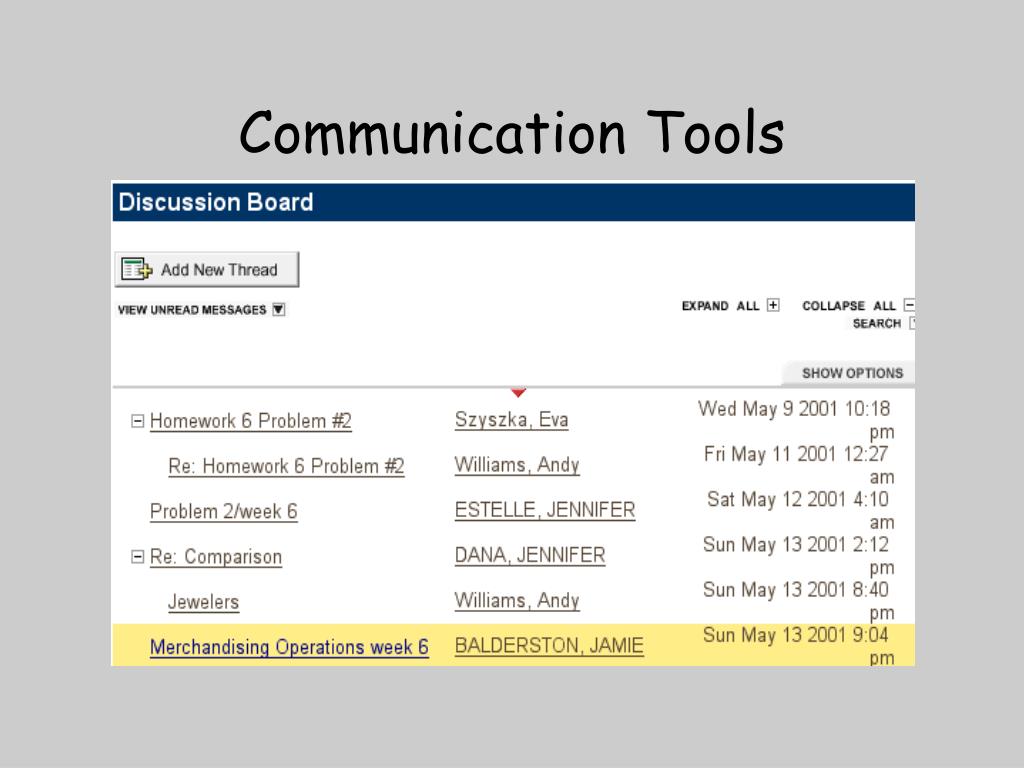This screenshot has height=768, width=1024.
Task: Open the Re: Homework 6 Problem #2 reply
Action: (286, 466)
